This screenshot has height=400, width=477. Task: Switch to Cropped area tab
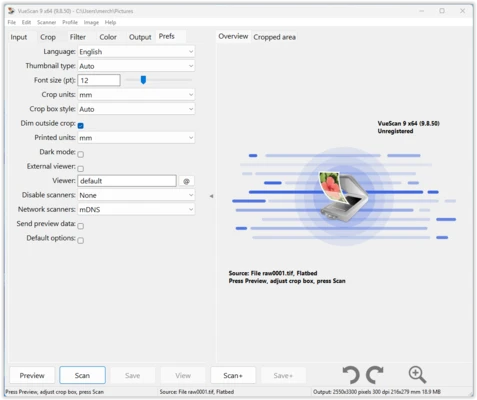coord(274,37)
